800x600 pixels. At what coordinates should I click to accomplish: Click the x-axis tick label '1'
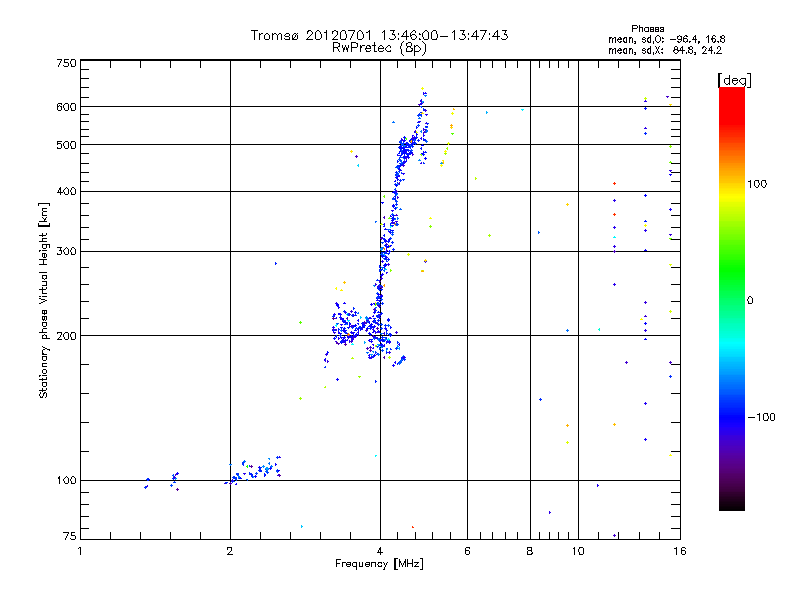[x=80, y=551]
